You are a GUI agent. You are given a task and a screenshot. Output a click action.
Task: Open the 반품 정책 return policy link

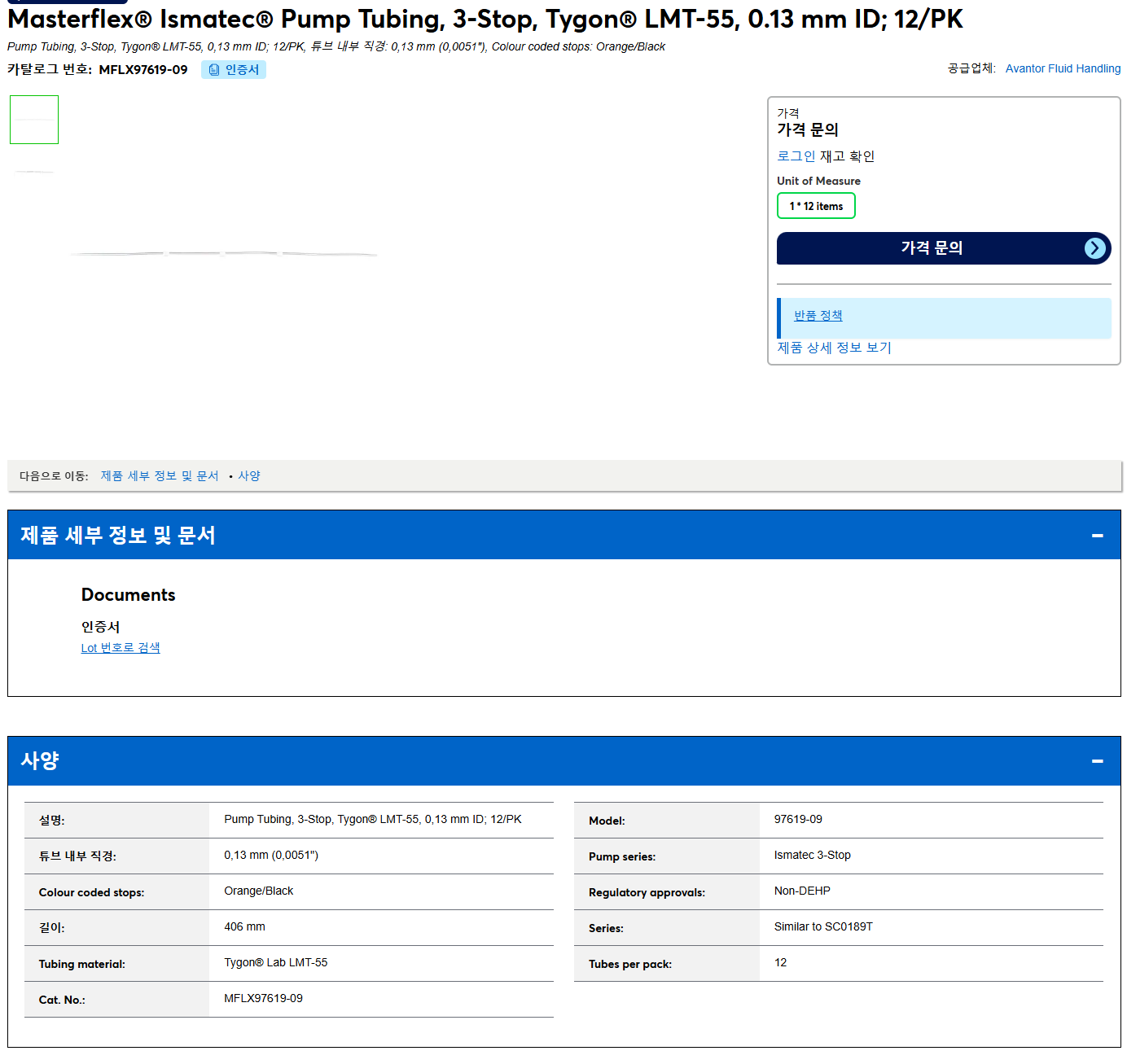[818, 316]
